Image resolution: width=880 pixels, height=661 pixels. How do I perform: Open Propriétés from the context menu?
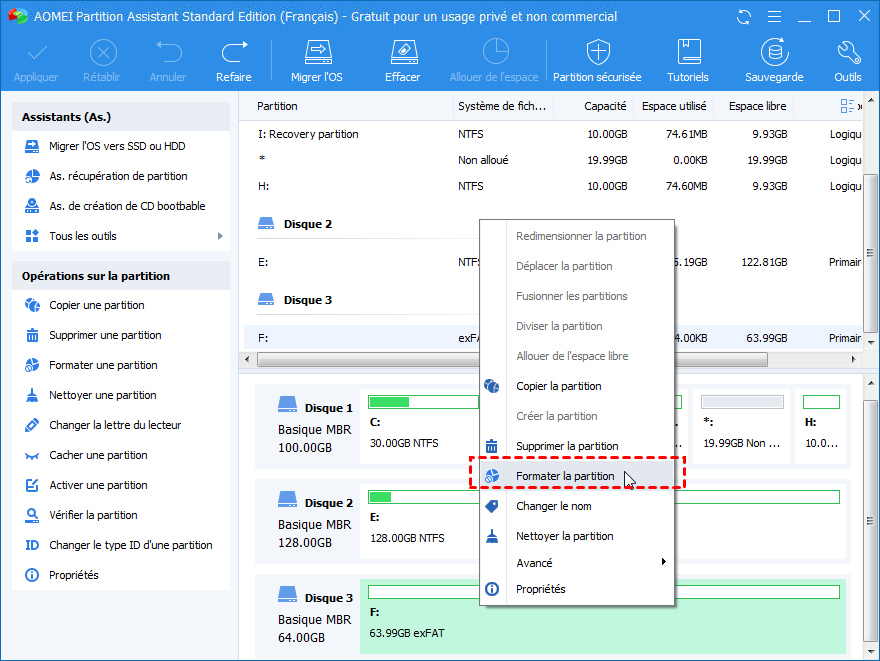[540, 589]
